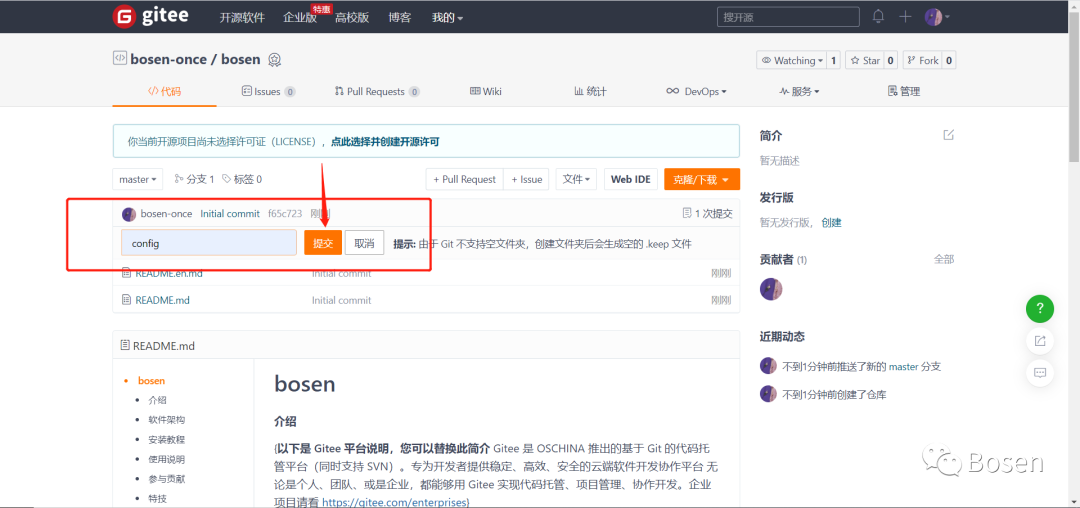Click the repository badge icon beside bosen

pos(274,60)
